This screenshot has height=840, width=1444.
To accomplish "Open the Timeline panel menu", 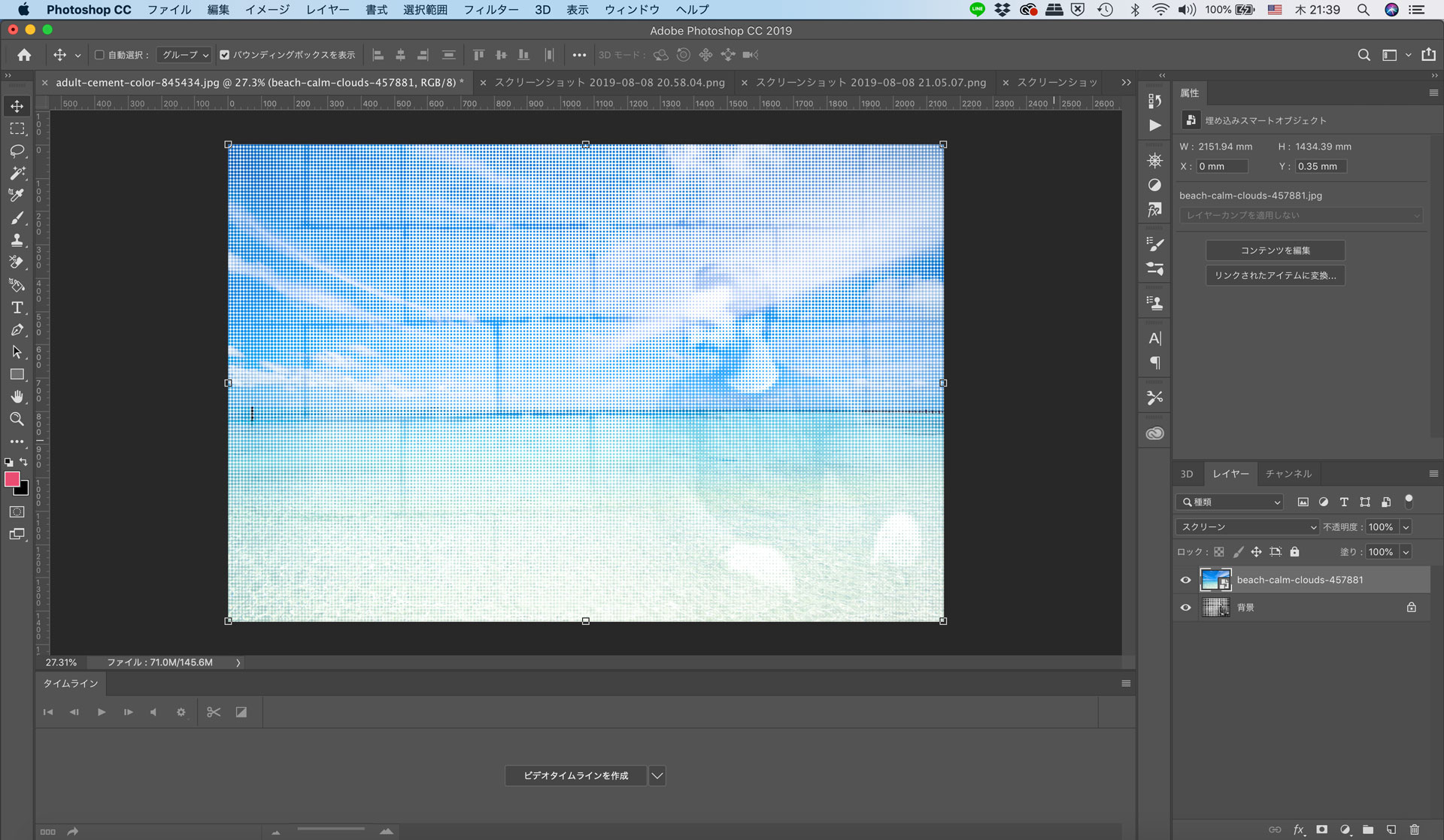I will [x=1126, y=684].
